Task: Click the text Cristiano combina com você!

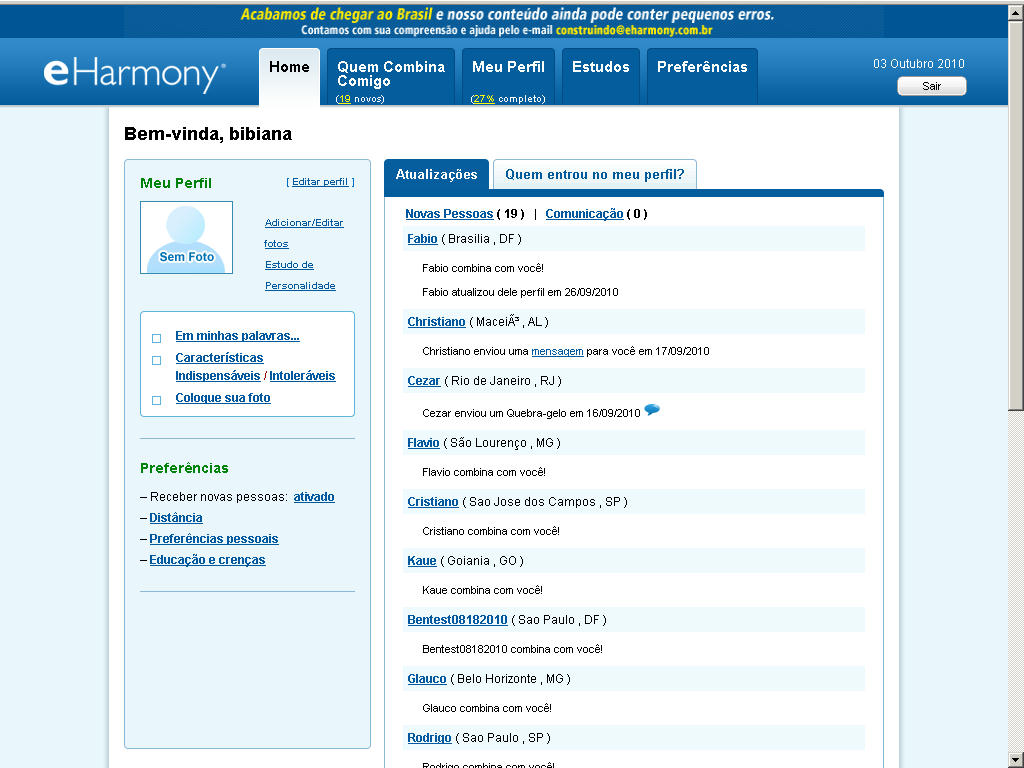Action: coord(490,531)
